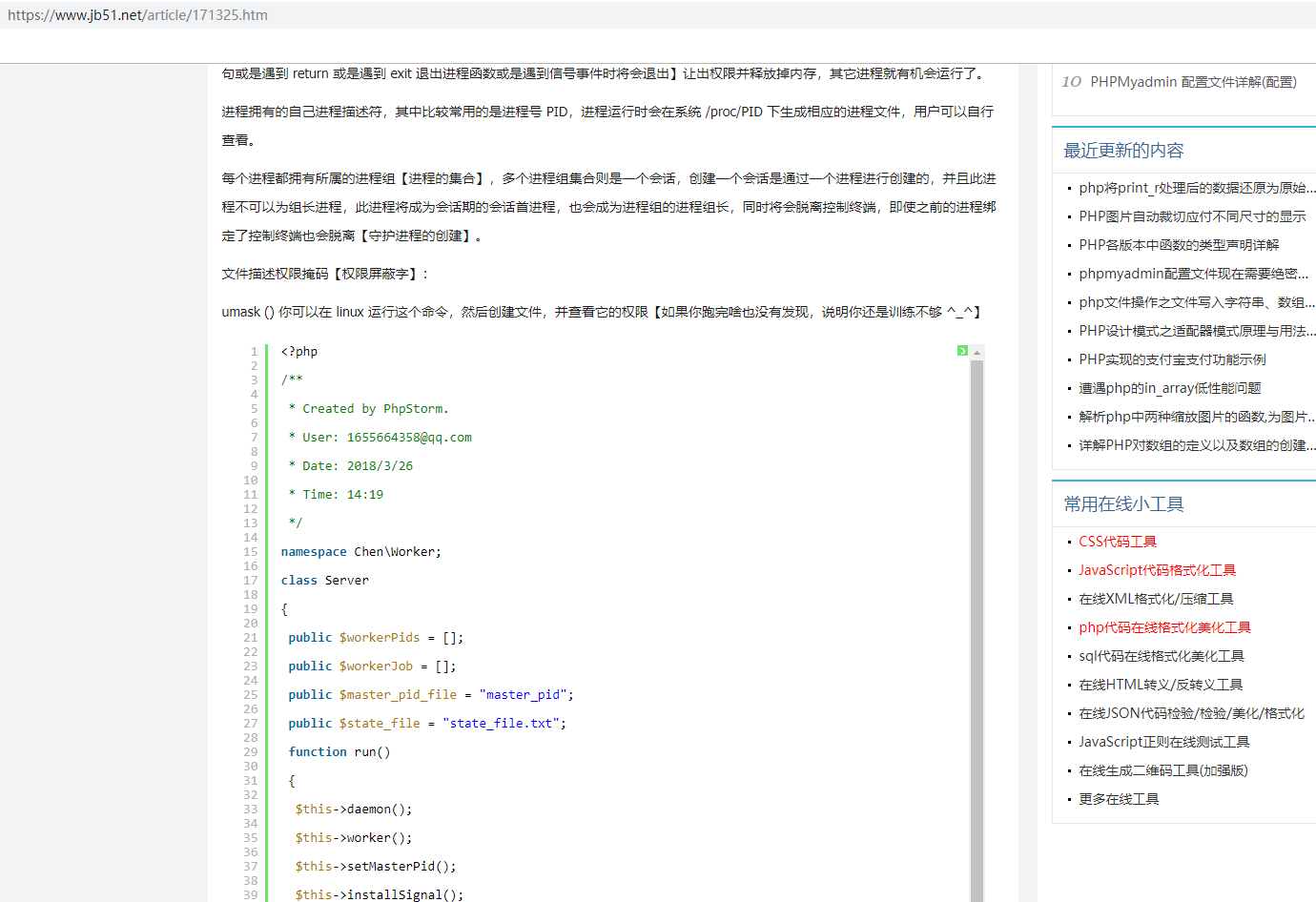
Task: Open the 遭遇php的in_array低性能问题 link
Action: click(x=1170, y=388)
